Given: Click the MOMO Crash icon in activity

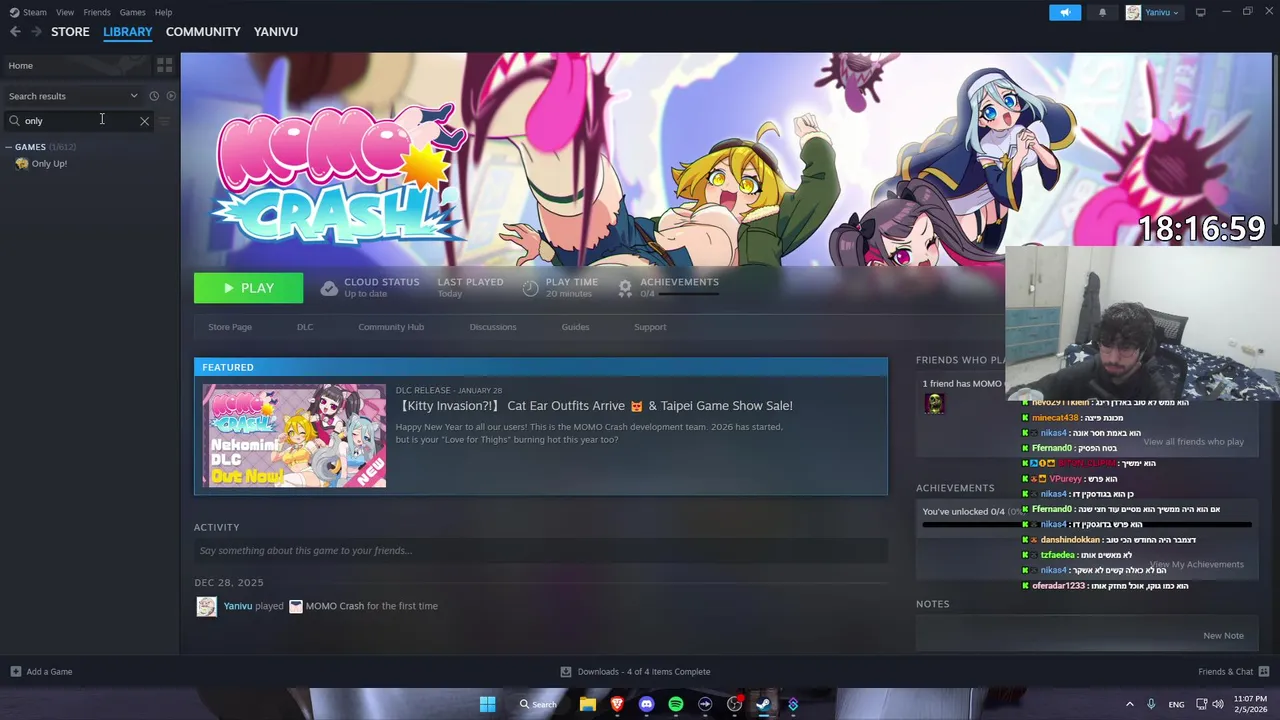Looking at the screenshot, I should (x=296, y=606).
